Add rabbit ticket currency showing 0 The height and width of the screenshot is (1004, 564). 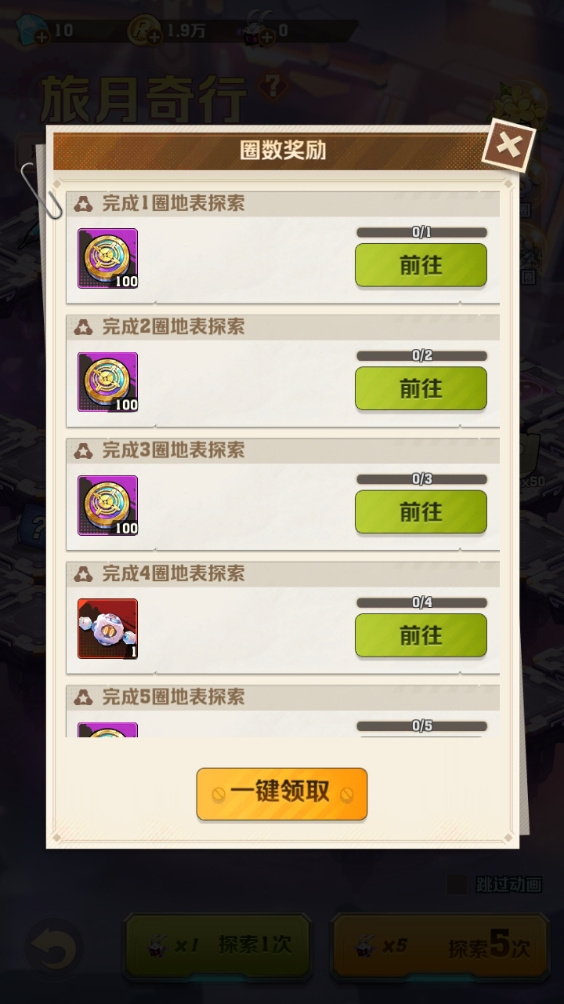coord(266,38)
